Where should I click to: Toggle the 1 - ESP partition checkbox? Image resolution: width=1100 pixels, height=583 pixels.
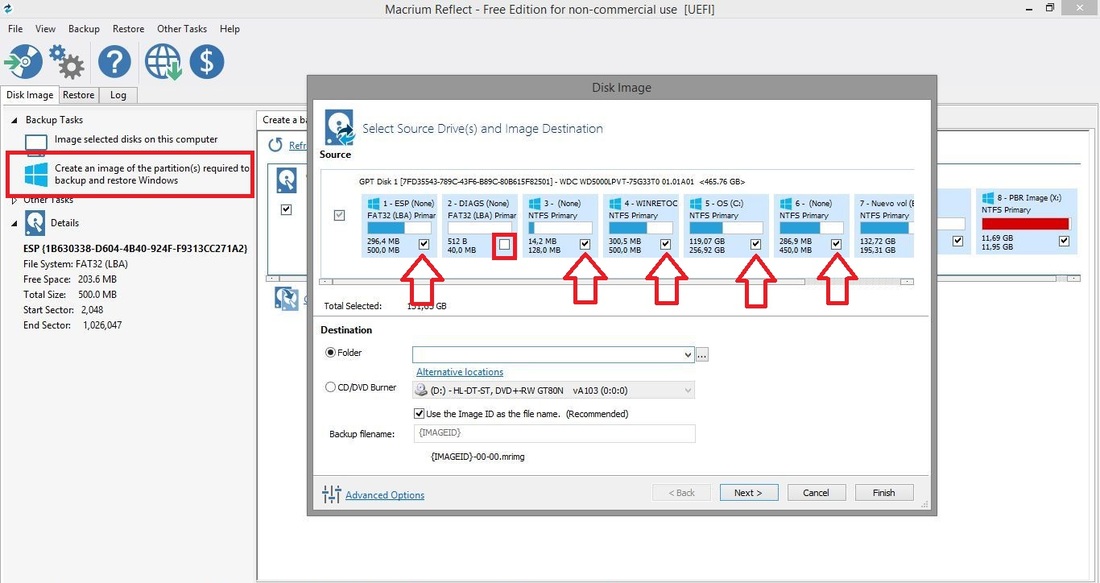point(424,244)
